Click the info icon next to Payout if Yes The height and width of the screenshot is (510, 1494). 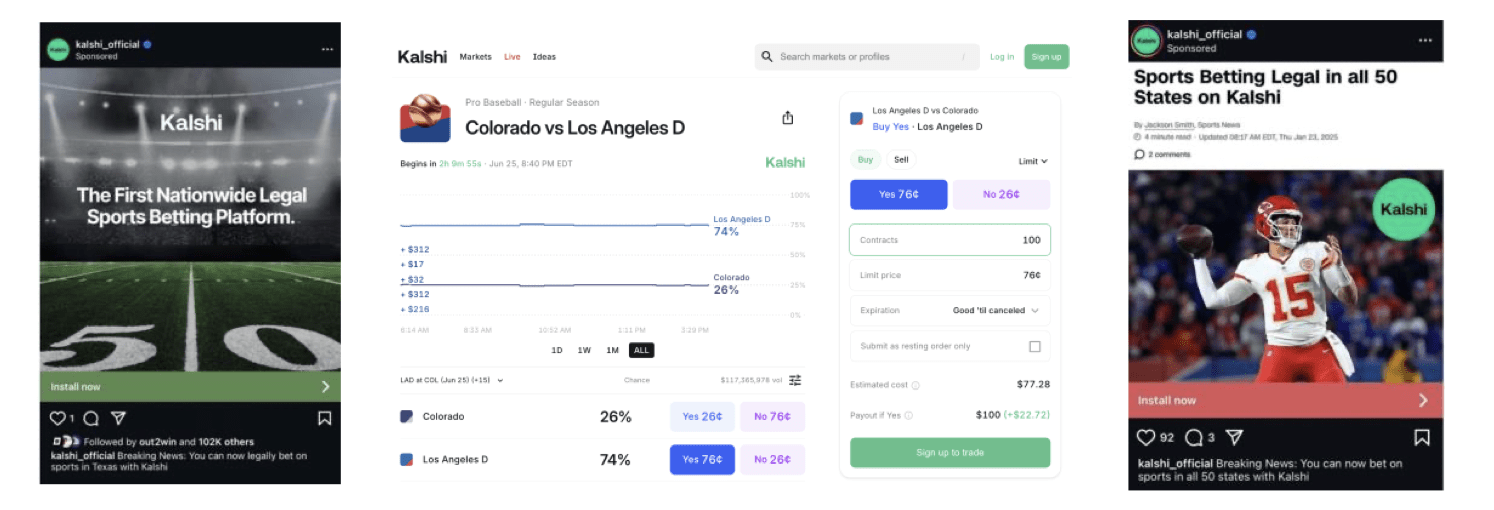point(908,415)
